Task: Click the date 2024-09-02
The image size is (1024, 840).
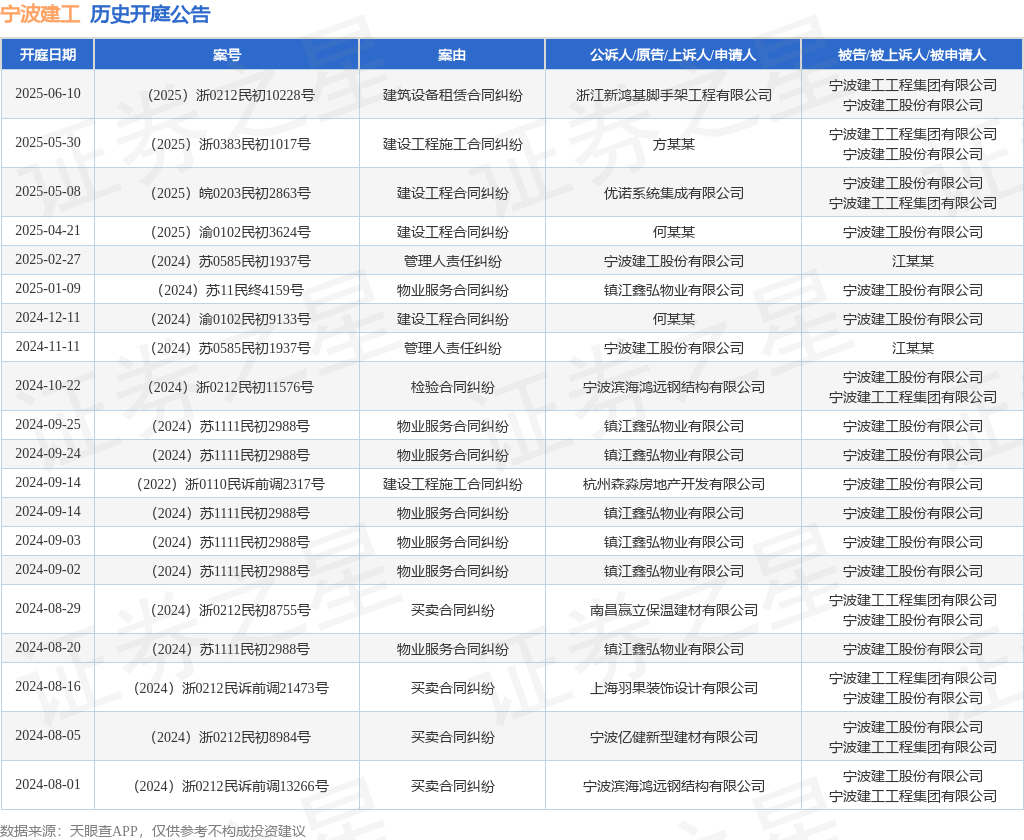Action: tap(48, 569)
